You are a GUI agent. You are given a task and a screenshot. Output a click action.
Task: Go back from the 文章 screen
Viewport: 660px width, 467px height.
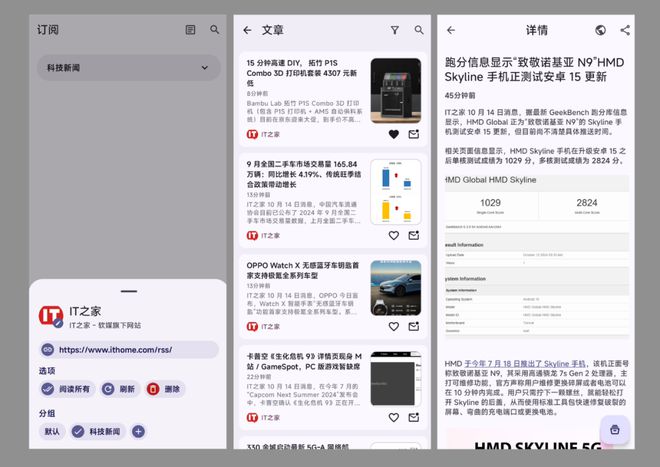[248, 30]
